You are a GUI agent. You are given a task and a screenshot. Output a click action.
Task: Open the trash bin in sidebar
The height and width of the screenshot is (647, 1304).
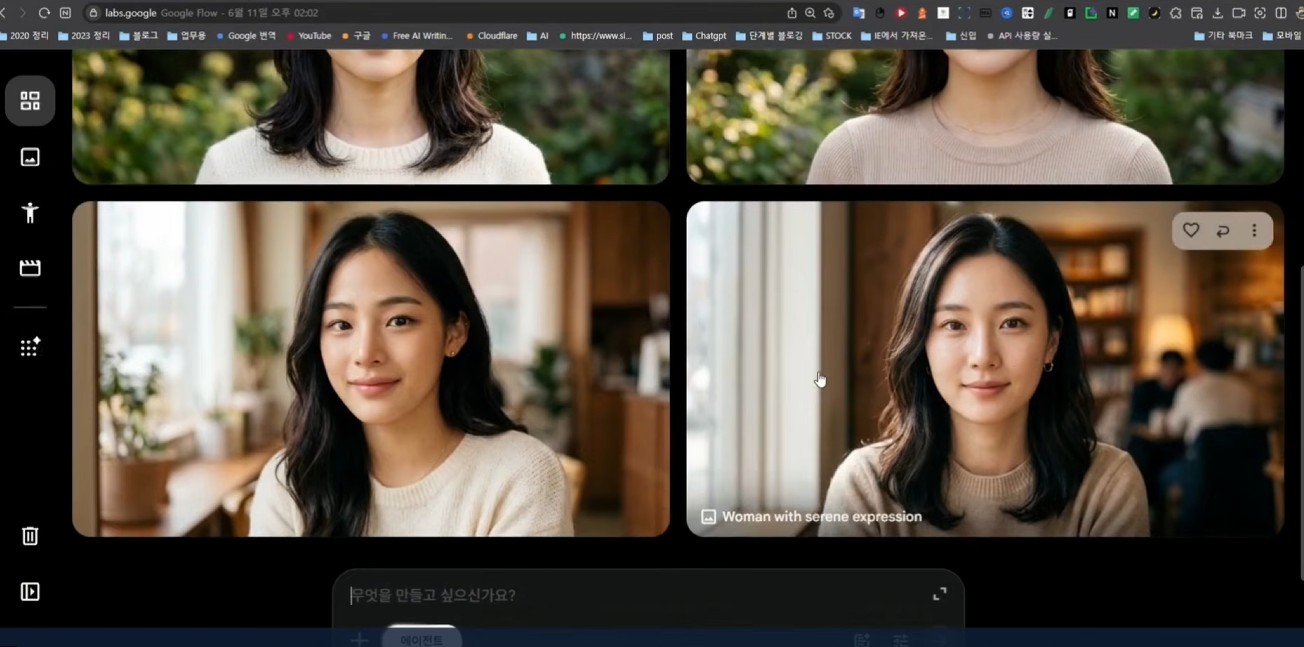coord(30,536)
